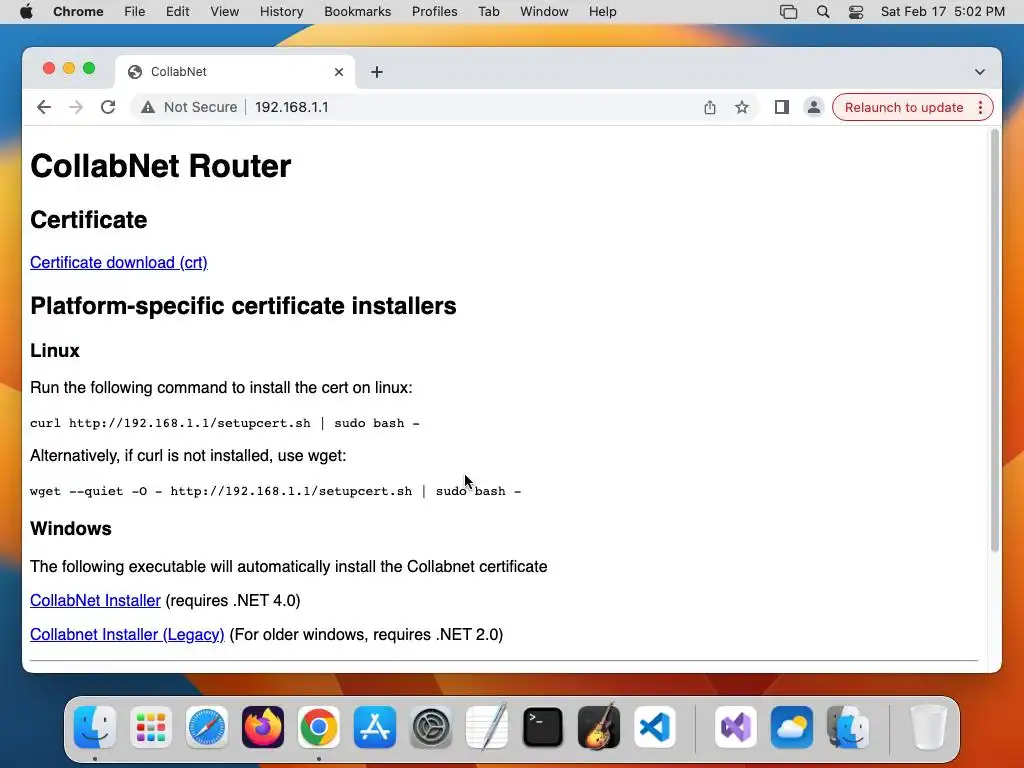Open Launchpad from the dock

[151, 727]
